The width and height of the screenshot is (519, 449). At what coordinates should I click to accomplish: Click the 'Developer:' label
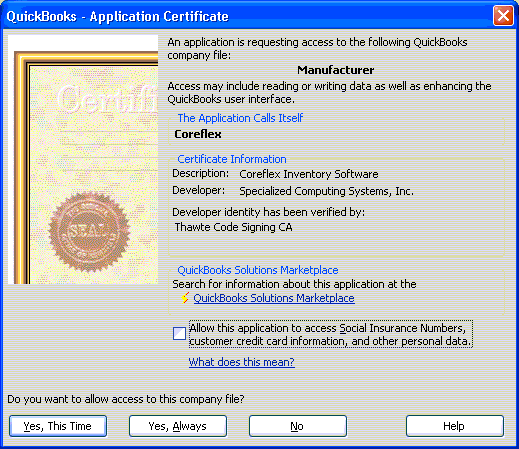198,191
